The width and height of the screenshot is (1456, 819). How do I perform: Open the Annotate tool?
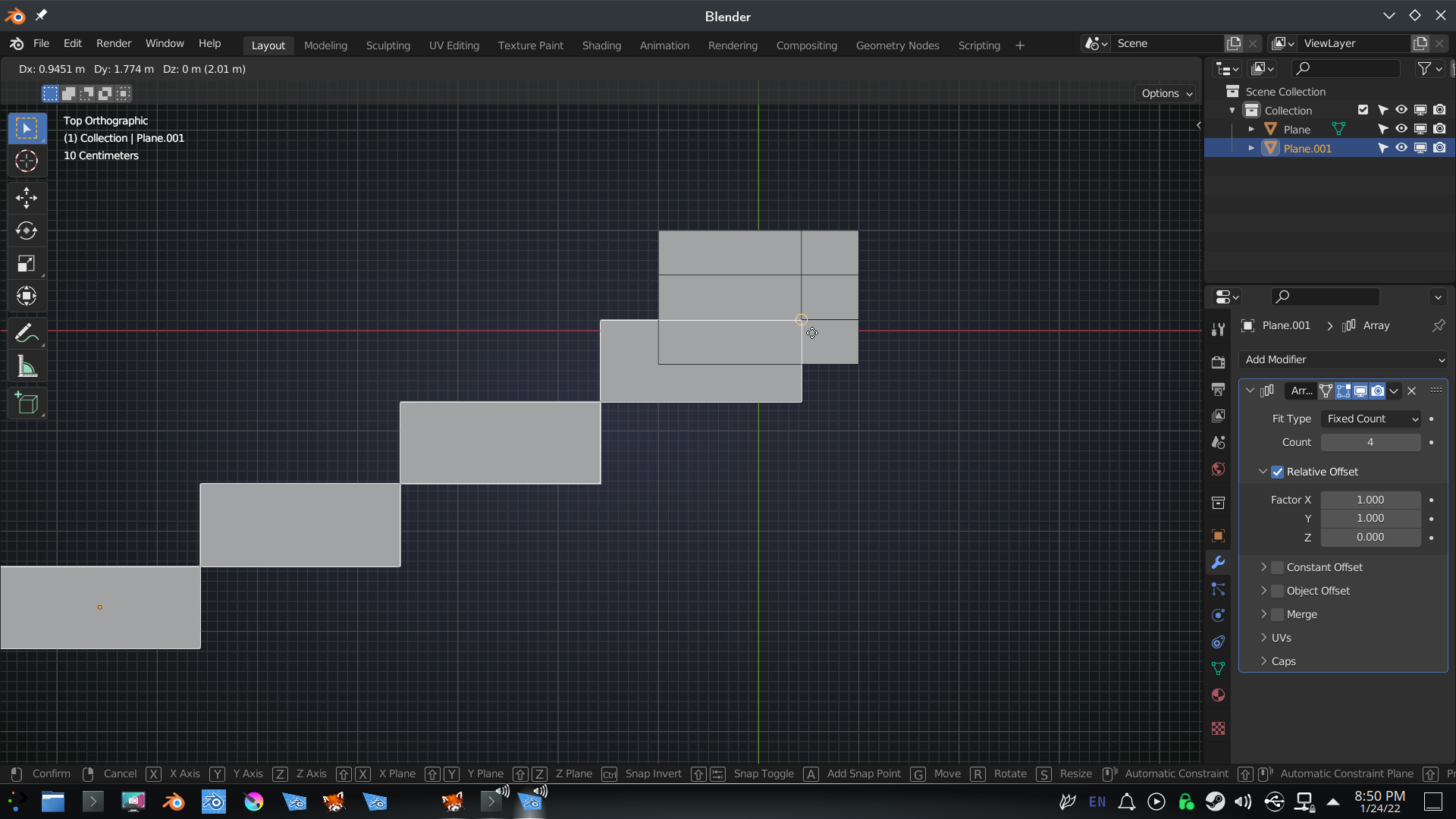27,333
